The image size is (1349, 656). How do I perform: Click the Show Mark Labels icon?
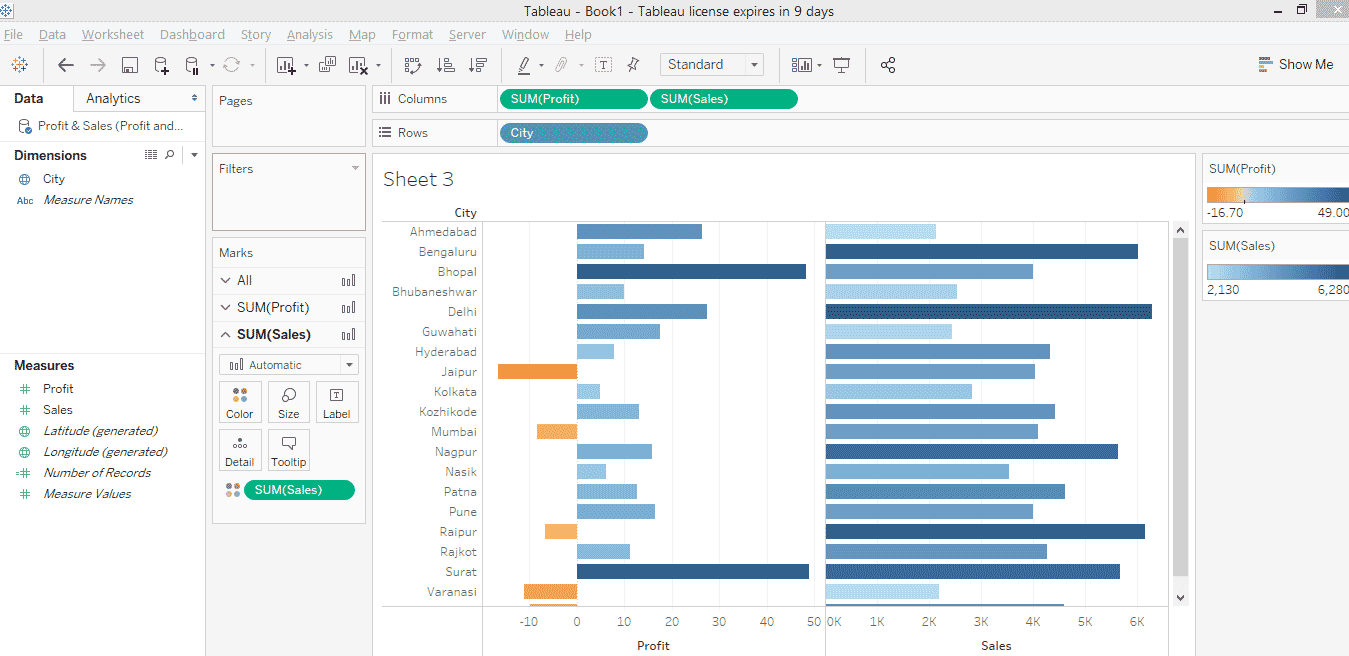coord(601,64)
